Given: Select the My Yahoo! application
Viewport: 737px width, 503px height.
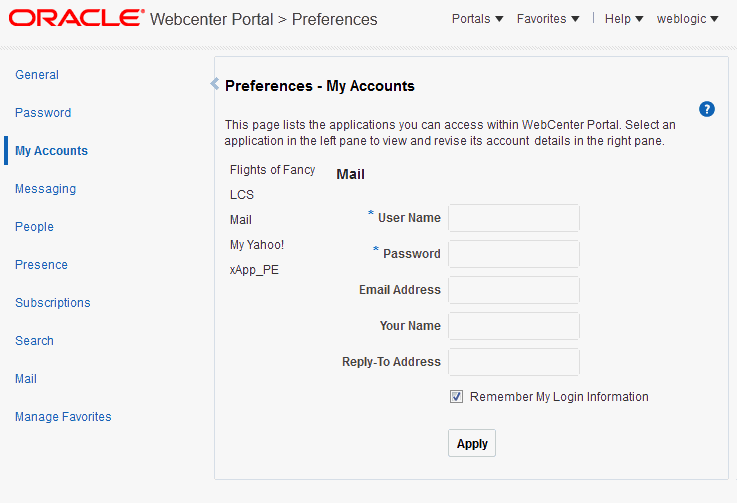Looking at the screenshot, I should pos(257,245).
